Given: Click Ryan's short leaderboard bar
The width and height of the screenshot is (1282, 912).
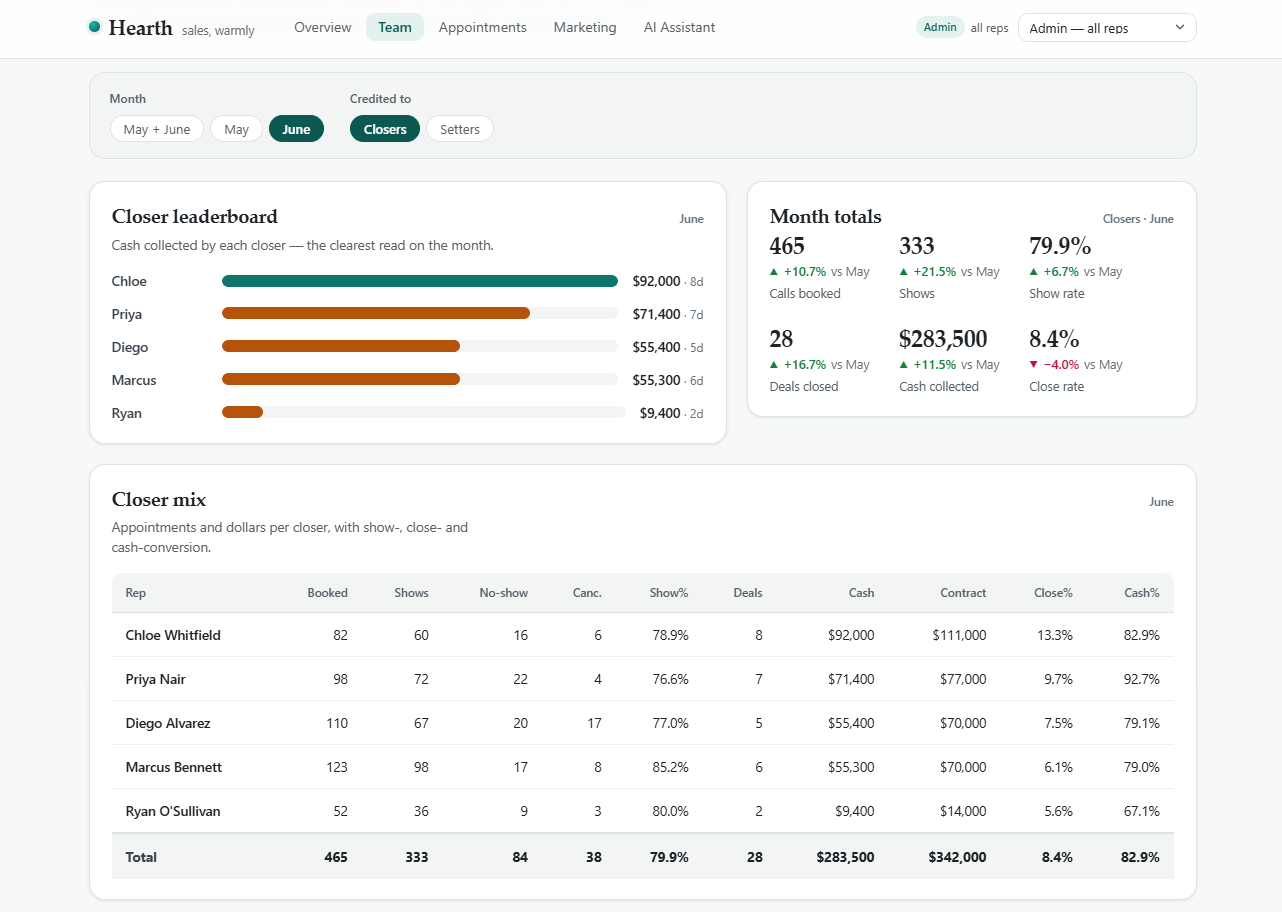Looking at the screenshot, I should tap(242, 412).
